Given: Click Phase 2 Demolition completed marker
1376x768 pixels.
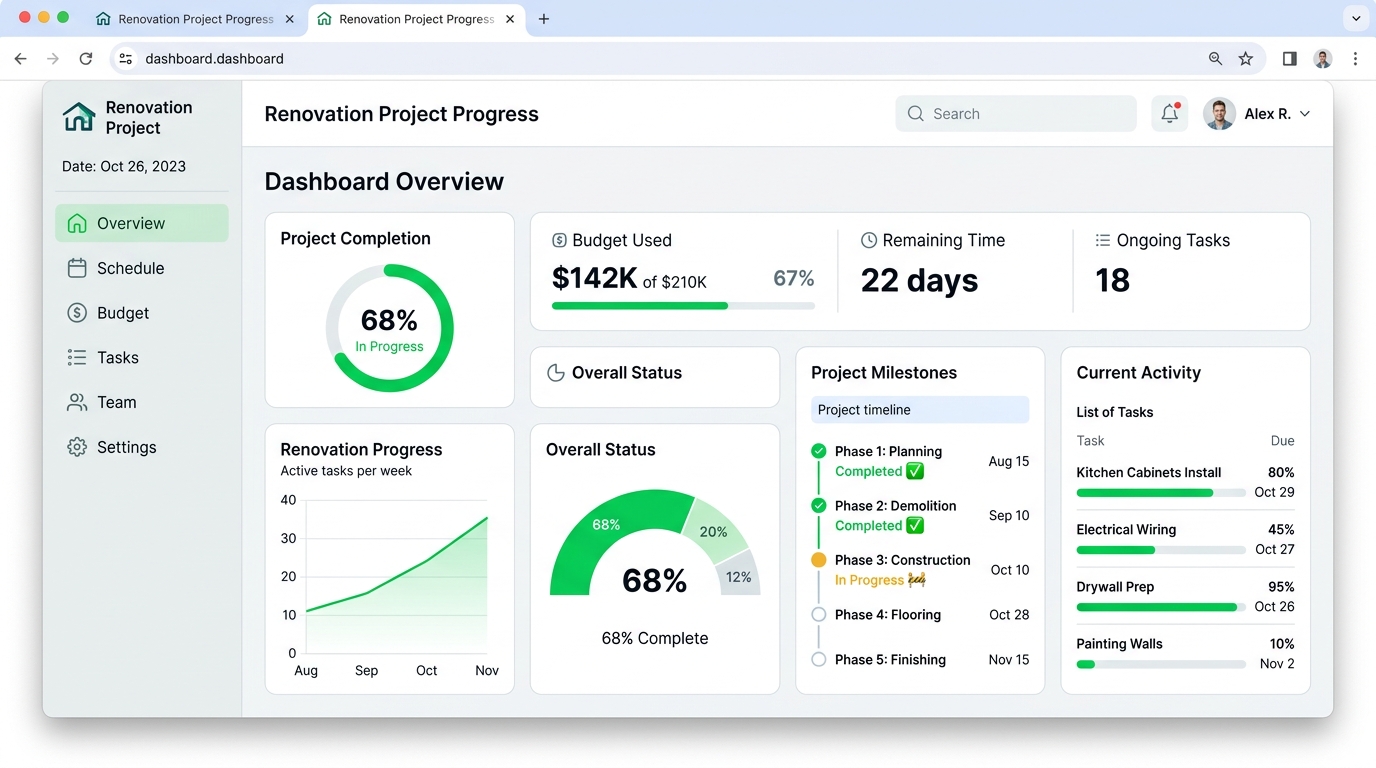Looking at the screenshot, I should [x=819, y=505].
